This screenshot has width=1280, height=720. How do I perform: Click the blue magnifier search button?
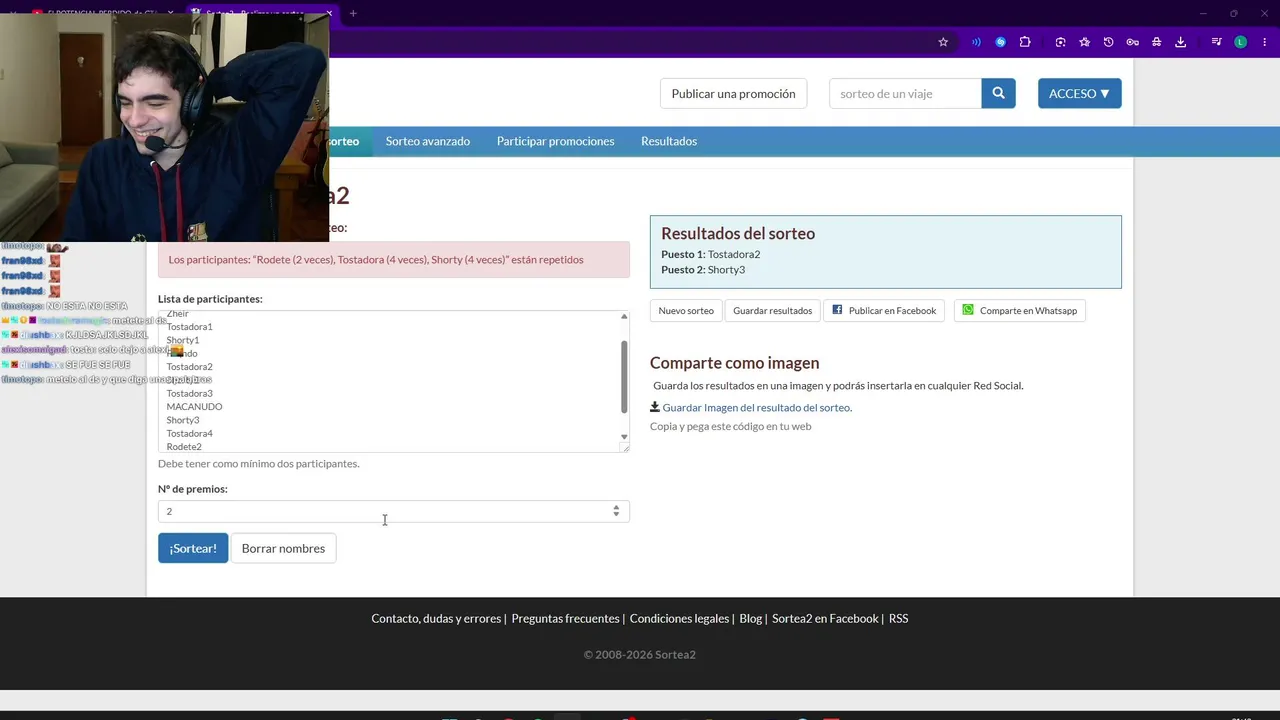click(998, 93)
